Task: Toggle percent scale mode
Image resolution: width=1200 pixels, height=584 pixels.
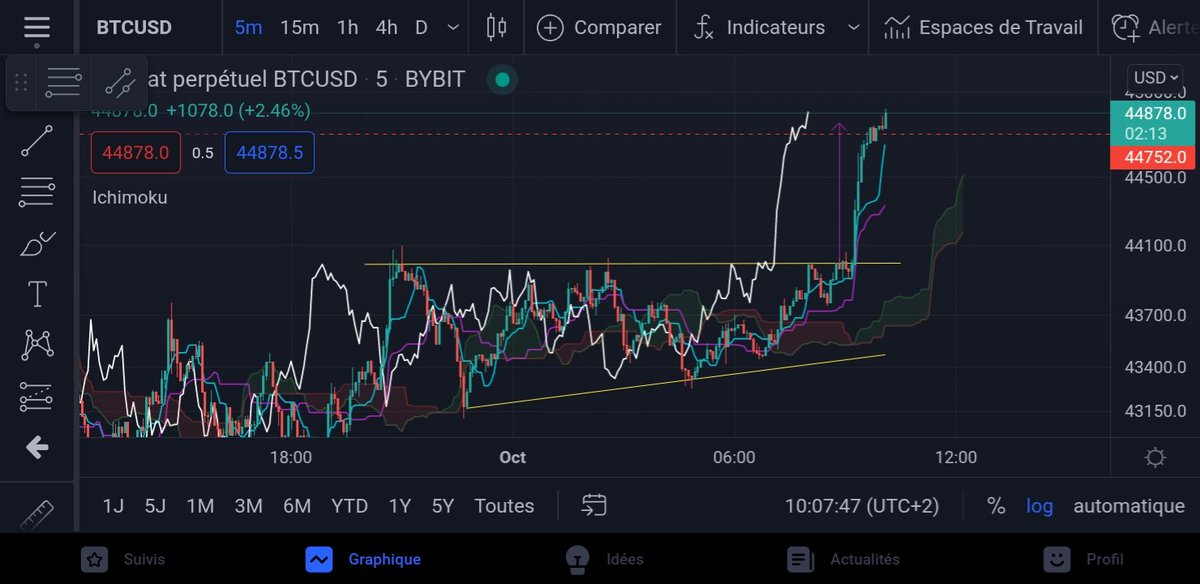Action: [x=996, y=506]
